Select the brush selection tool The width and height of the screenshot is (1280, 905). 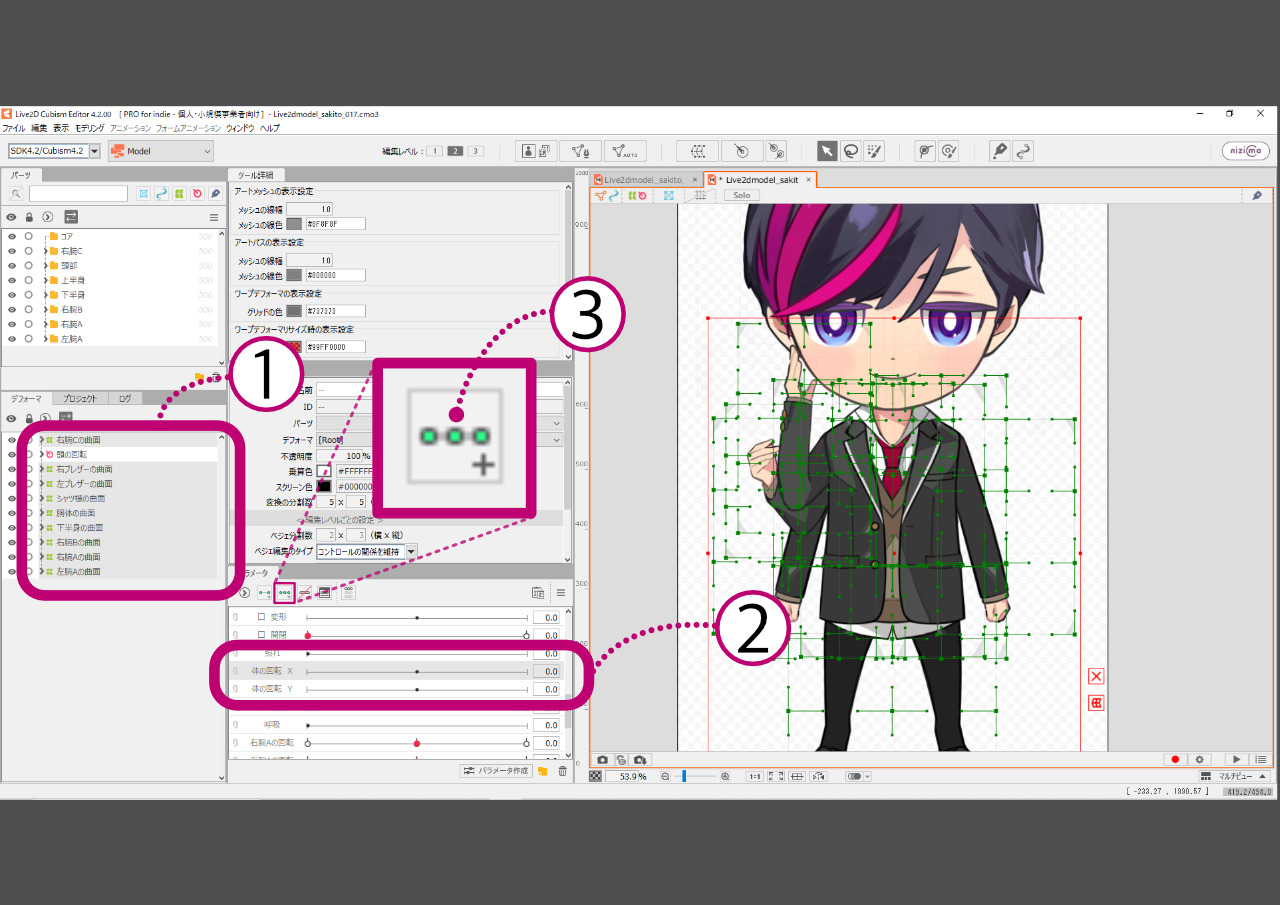[873, 151]
